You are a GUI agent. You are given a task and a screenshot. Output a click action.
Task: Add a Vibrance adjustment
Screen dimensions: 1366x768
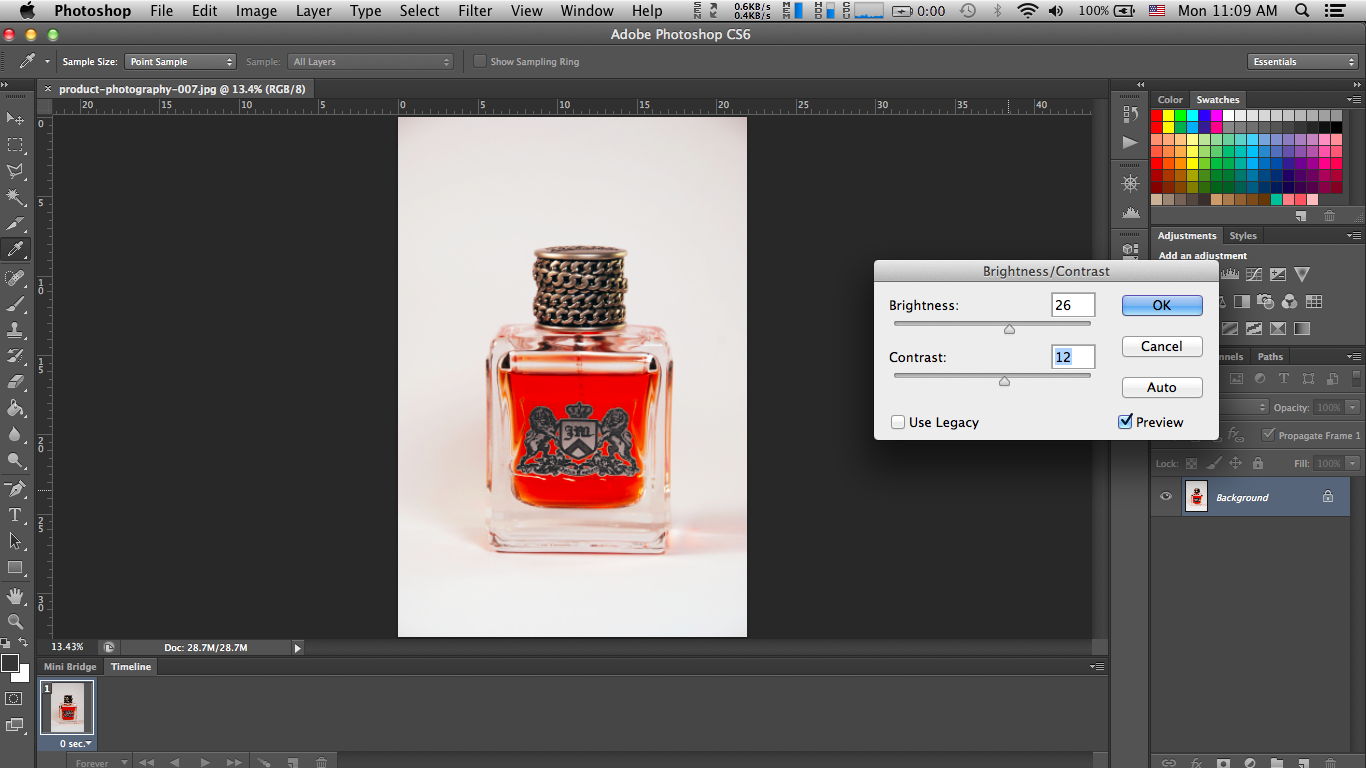[x=1301, y=274]
